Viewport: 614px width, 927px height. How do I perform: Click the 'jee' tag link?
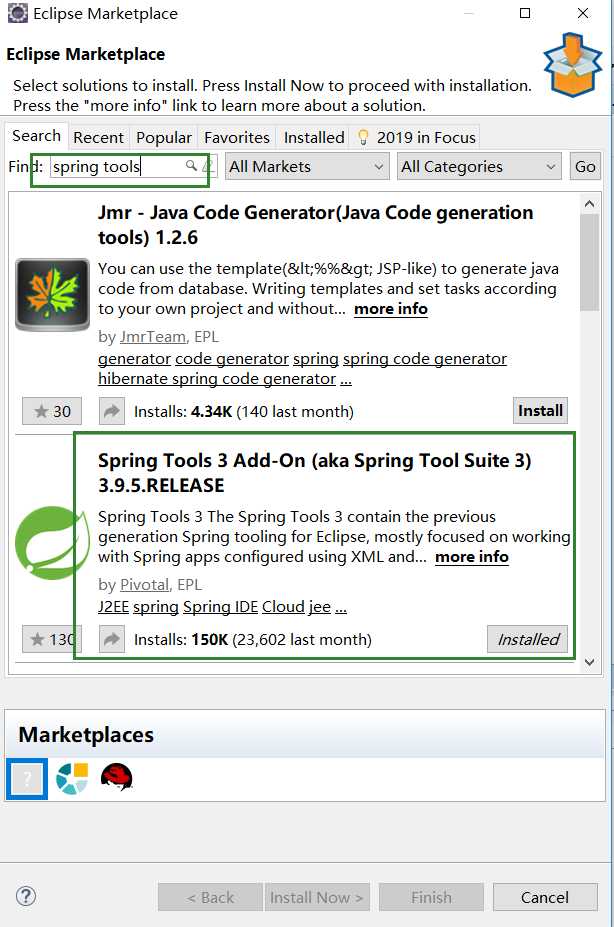pos(320,607)
